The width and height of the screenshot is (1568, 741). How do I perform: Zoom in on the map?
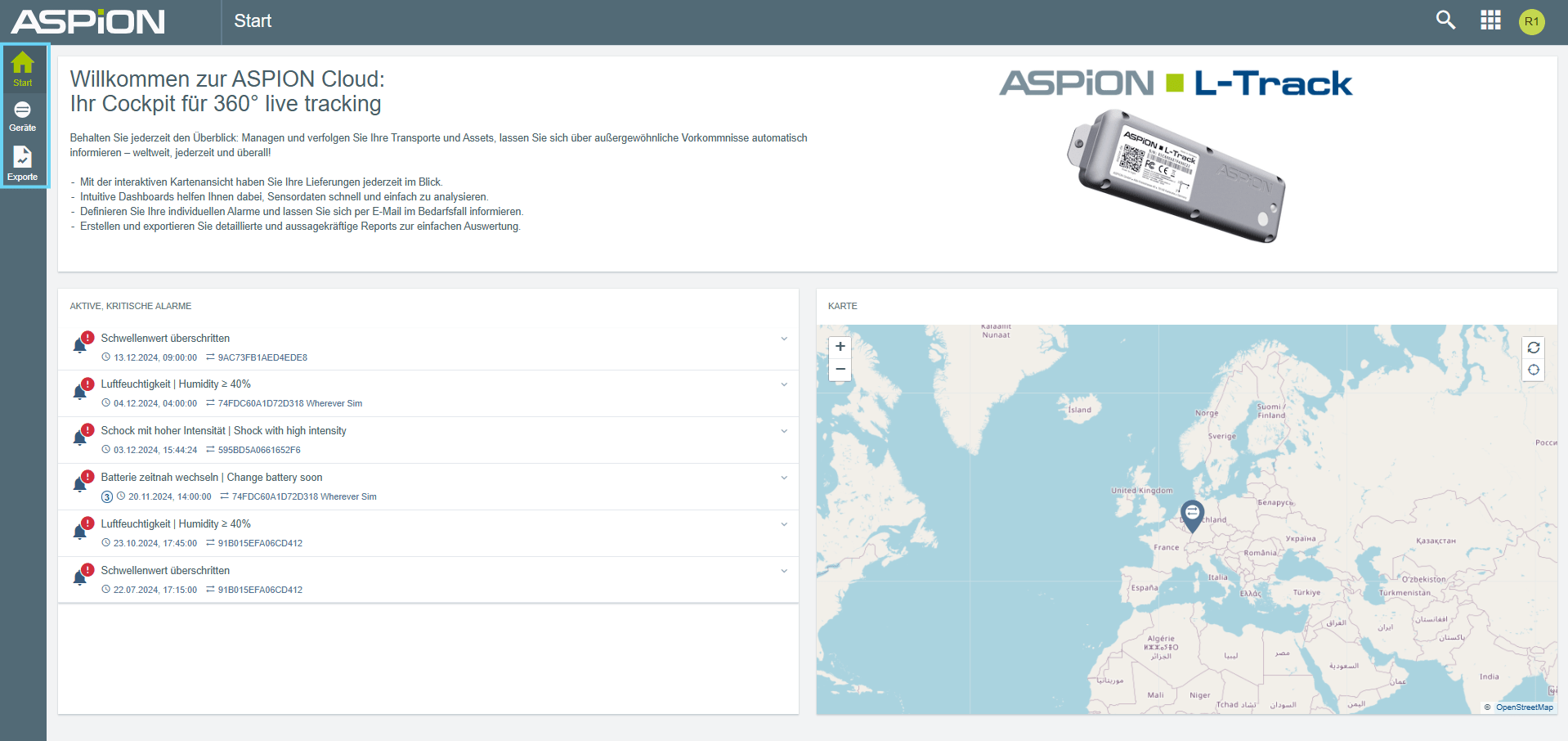[840, 347]
